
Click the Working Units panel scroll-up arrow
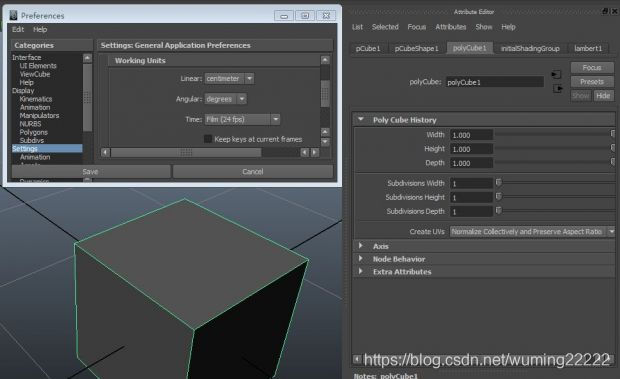[325, 60]
